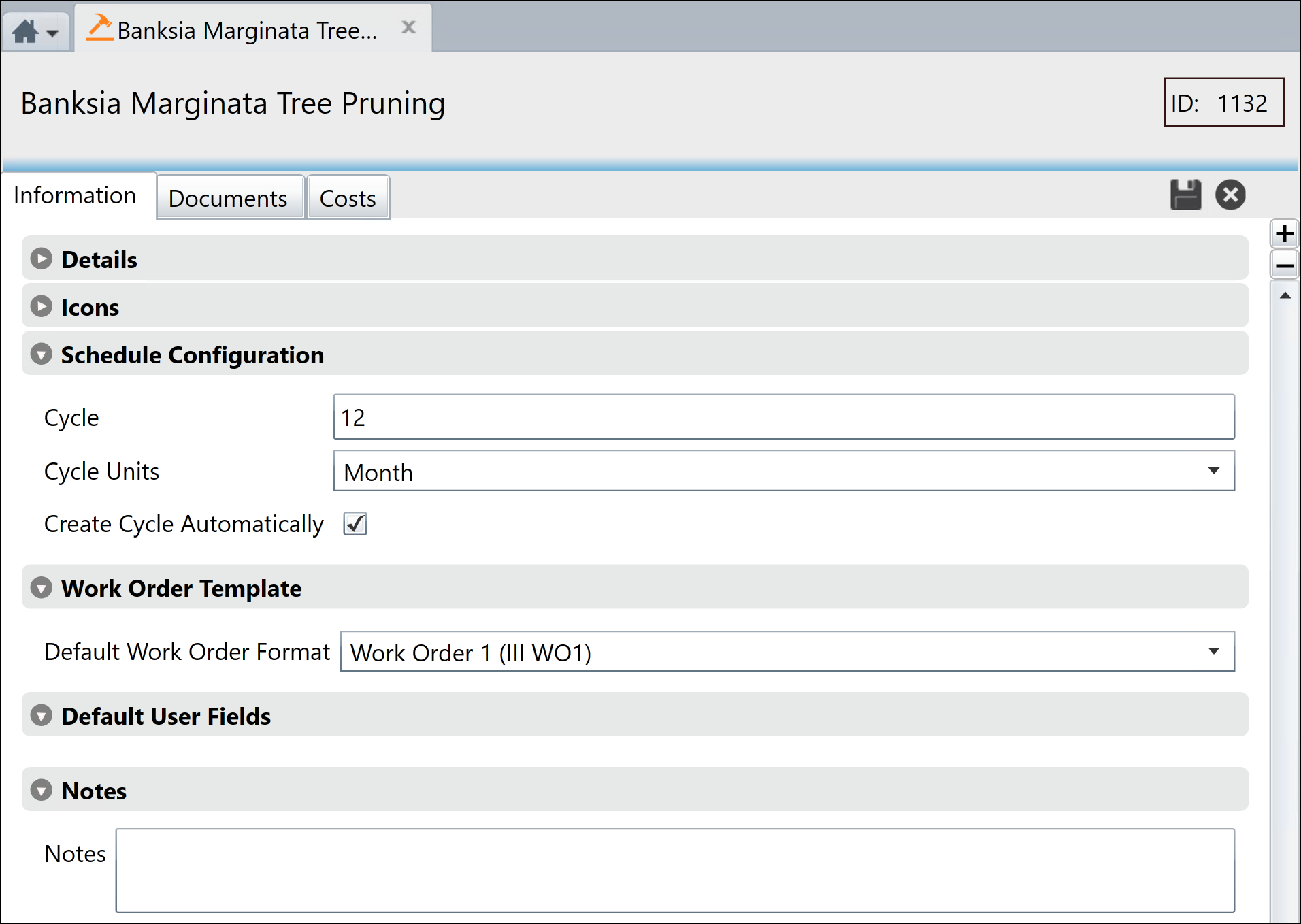Select the Banksia Marginata Tree tab
This screenshot has height=924, width=1301.
(252, 29)
